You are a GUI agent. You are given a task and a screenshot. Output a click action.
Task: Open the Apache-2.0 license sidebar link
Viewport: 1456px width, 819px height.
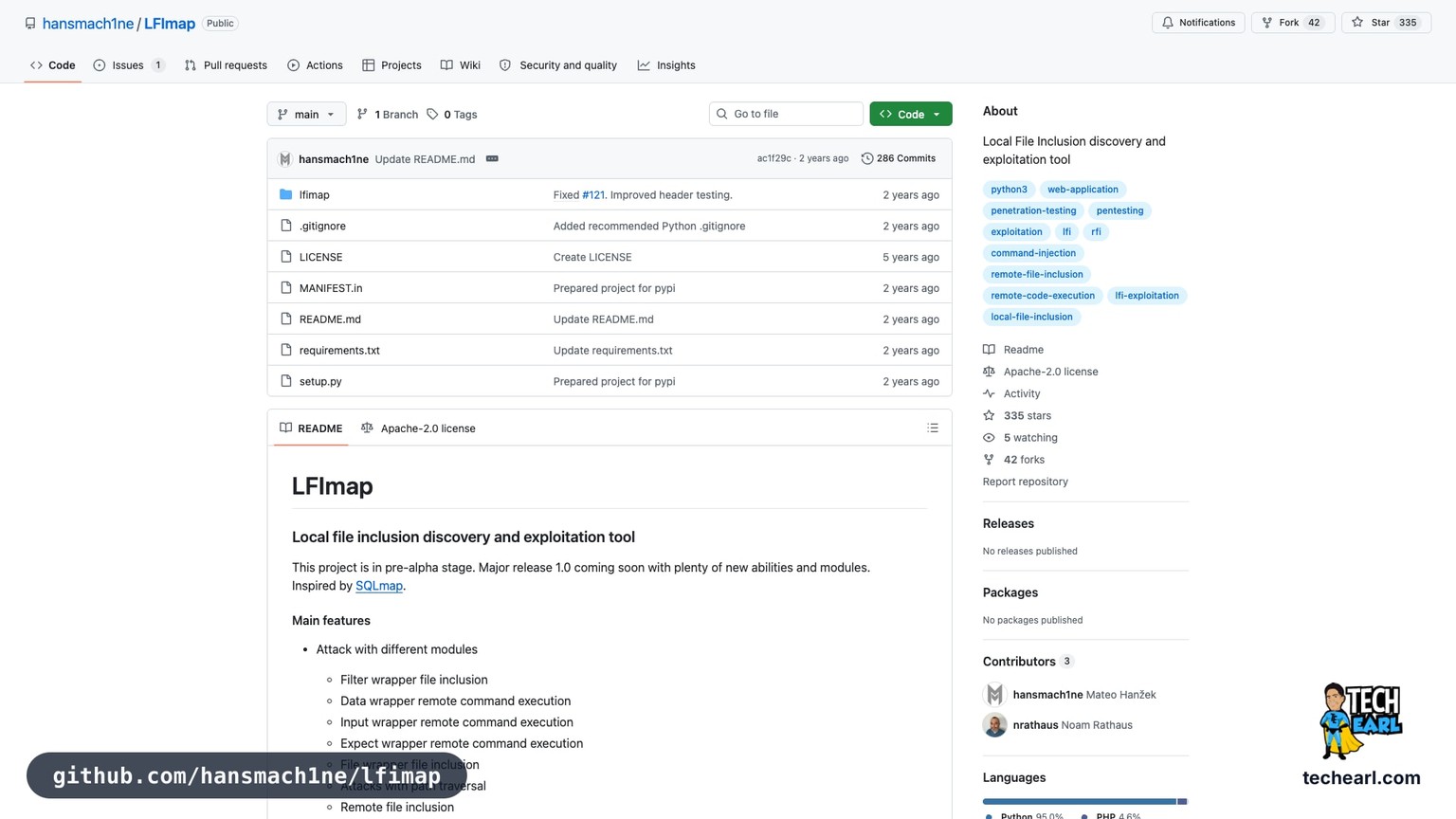1041,372
